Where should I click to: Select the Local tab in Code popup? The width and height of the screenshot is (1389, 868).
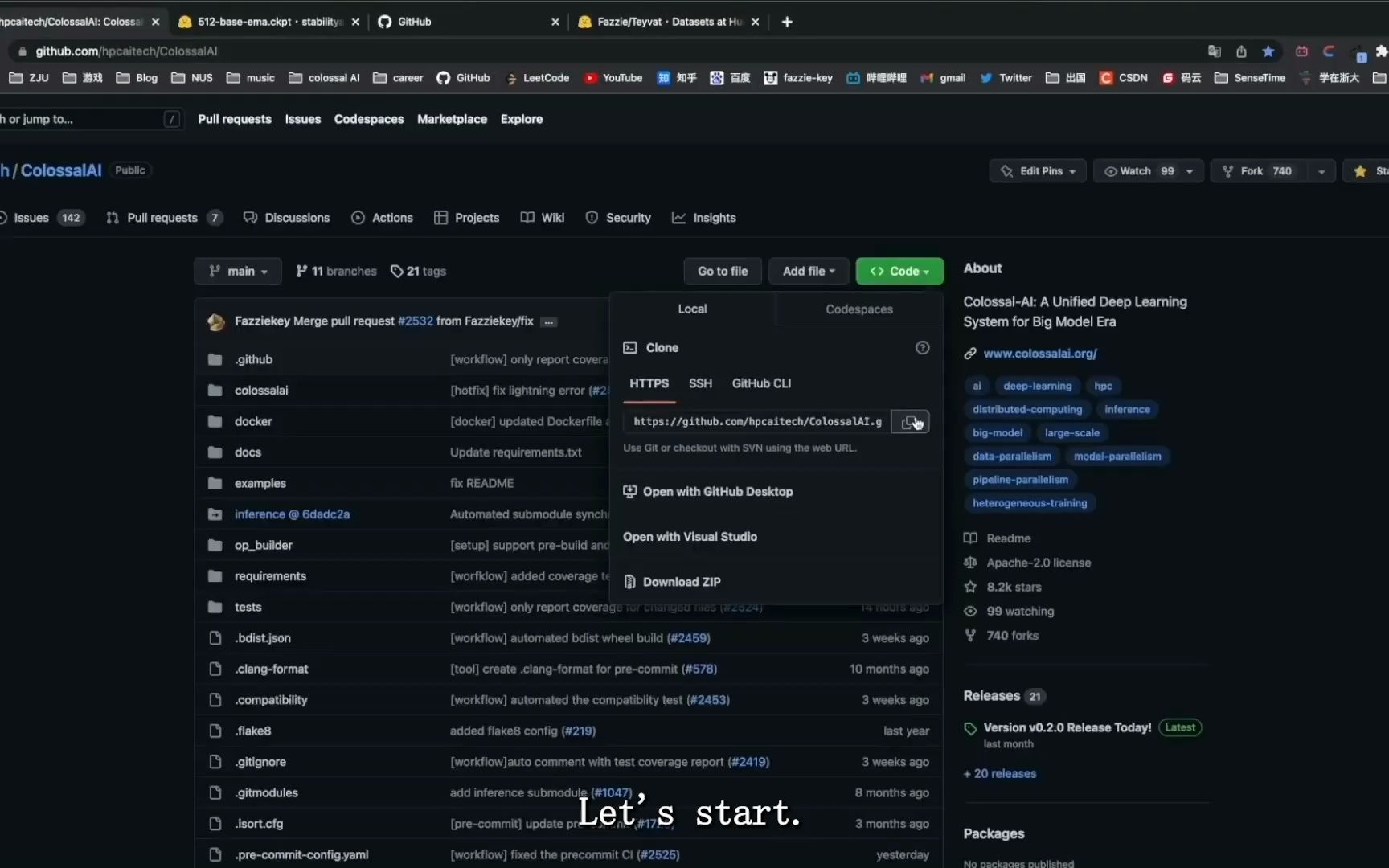(692, 309)
